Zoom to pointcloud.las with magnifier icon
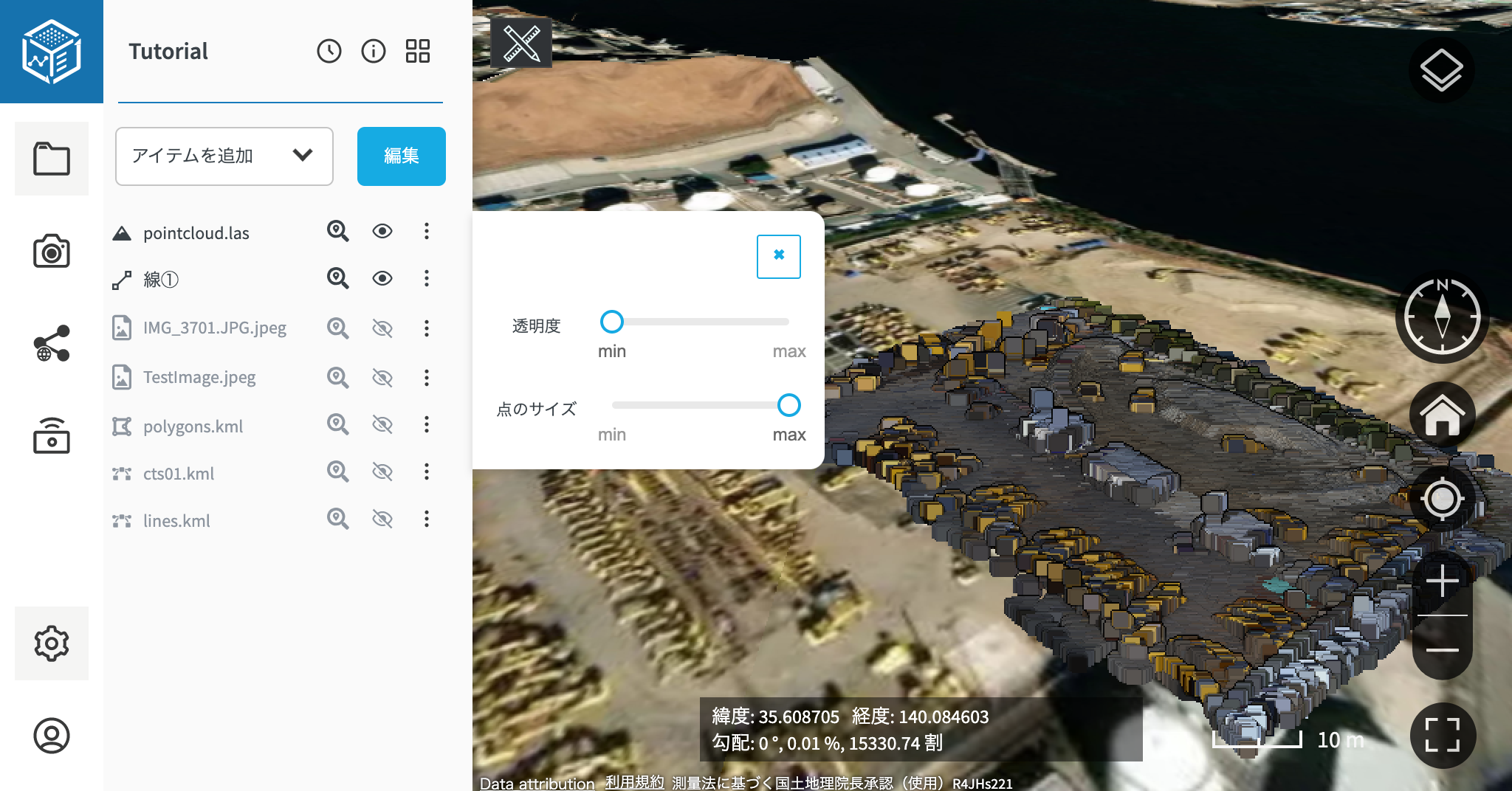Screen dimensions: 1512x791 pos(337,232)
